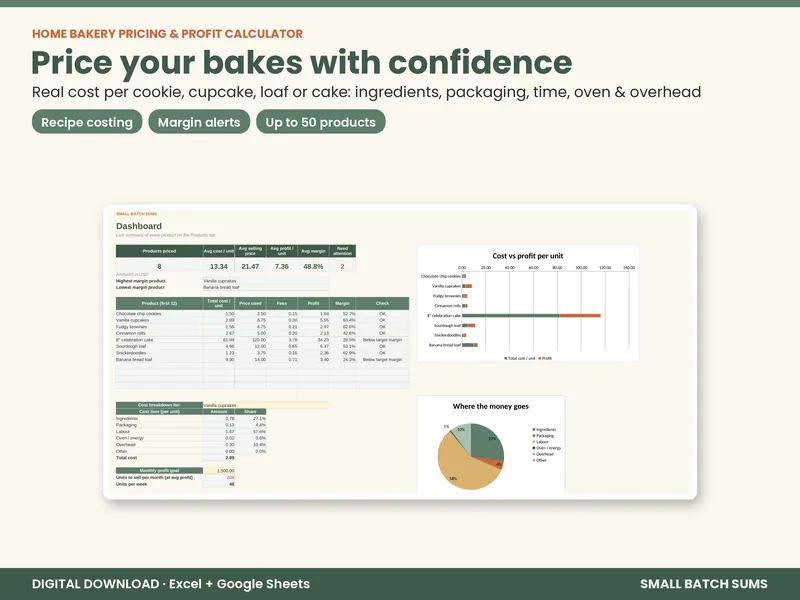This screenshot has height=600, width=800.
Task: Select the Labour share 57.6% cell
Action: 251,432
